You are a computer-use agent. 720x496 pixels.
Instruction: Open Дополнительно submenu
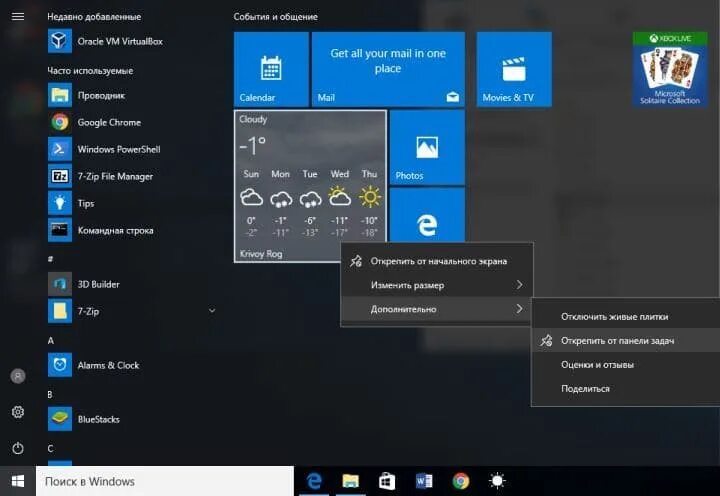(437, 309)
